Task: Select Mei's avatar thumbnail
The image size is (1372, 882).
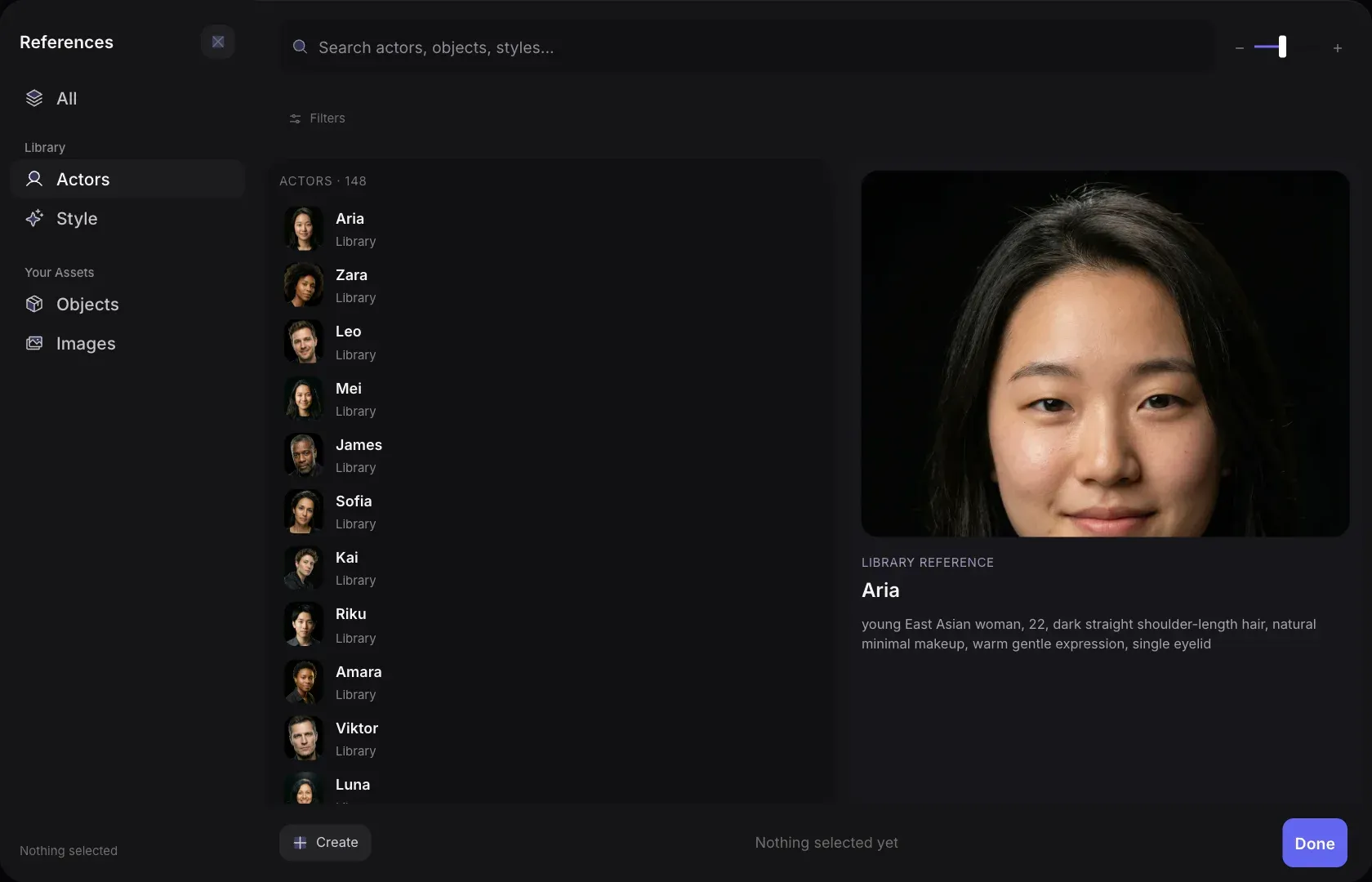Action: (x=304, y=399)
